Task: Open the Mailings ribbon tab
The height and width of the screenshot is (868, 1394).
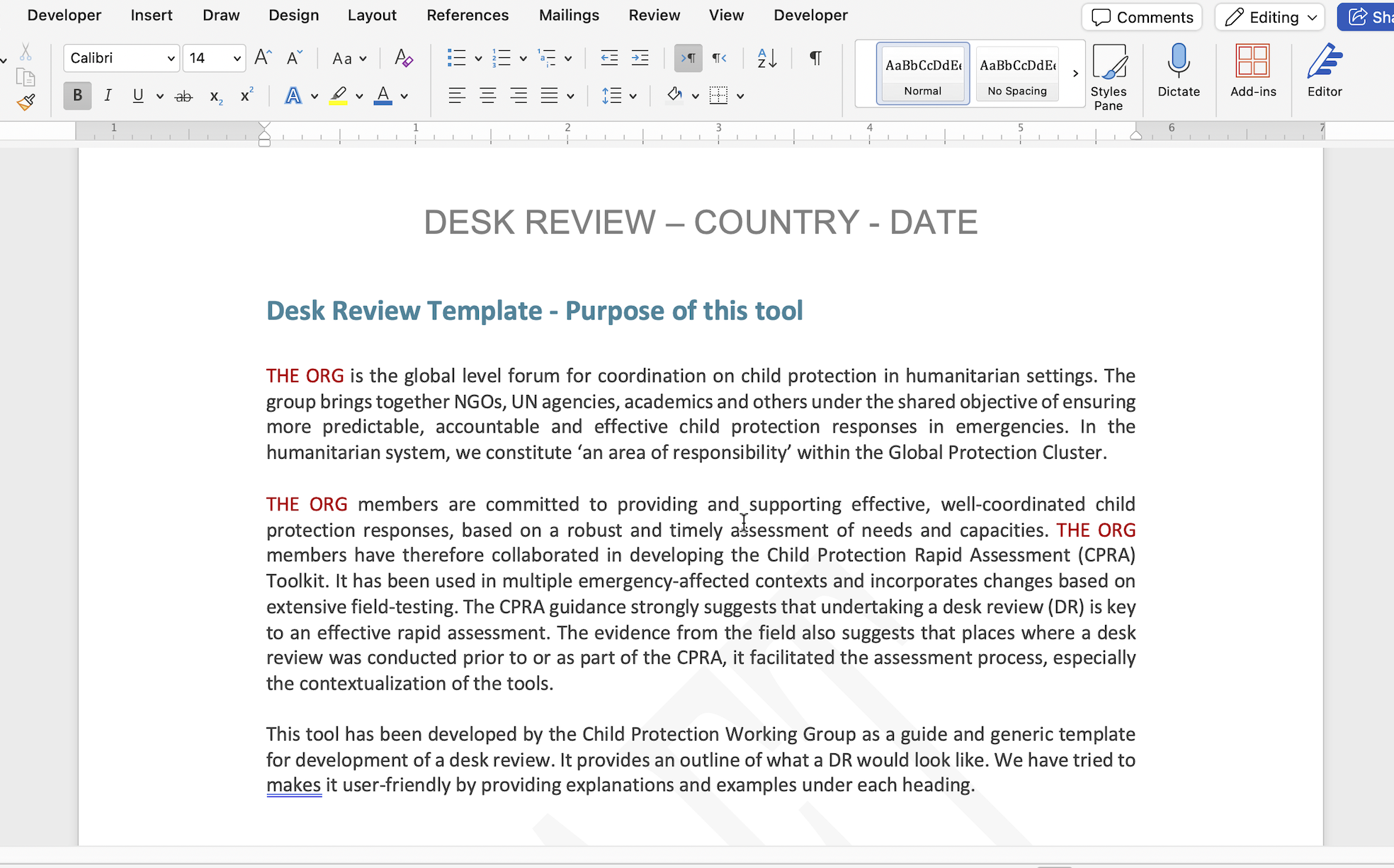Action: pos(569,15)
